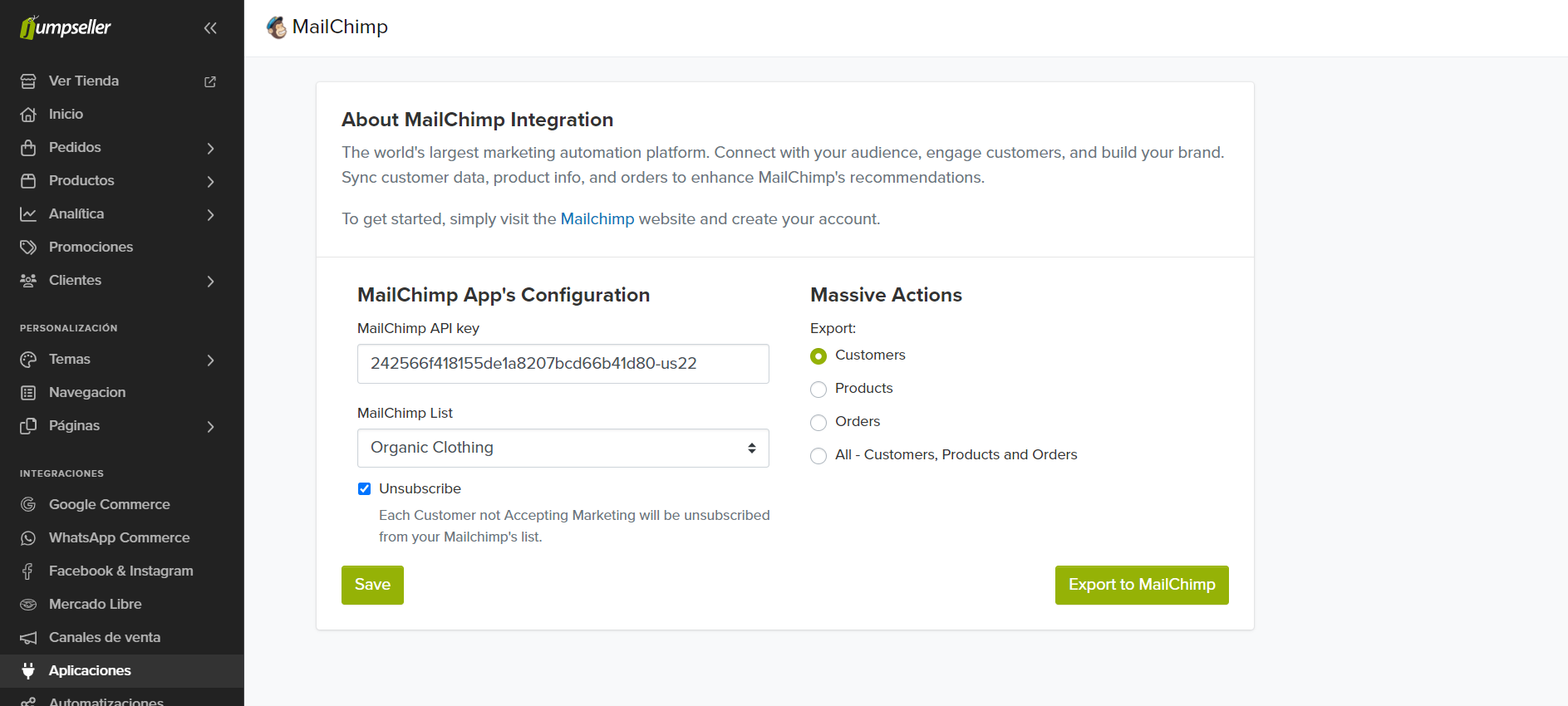
Task: Expand the Analítica submenu chevron
Action: tap(210, 214)
